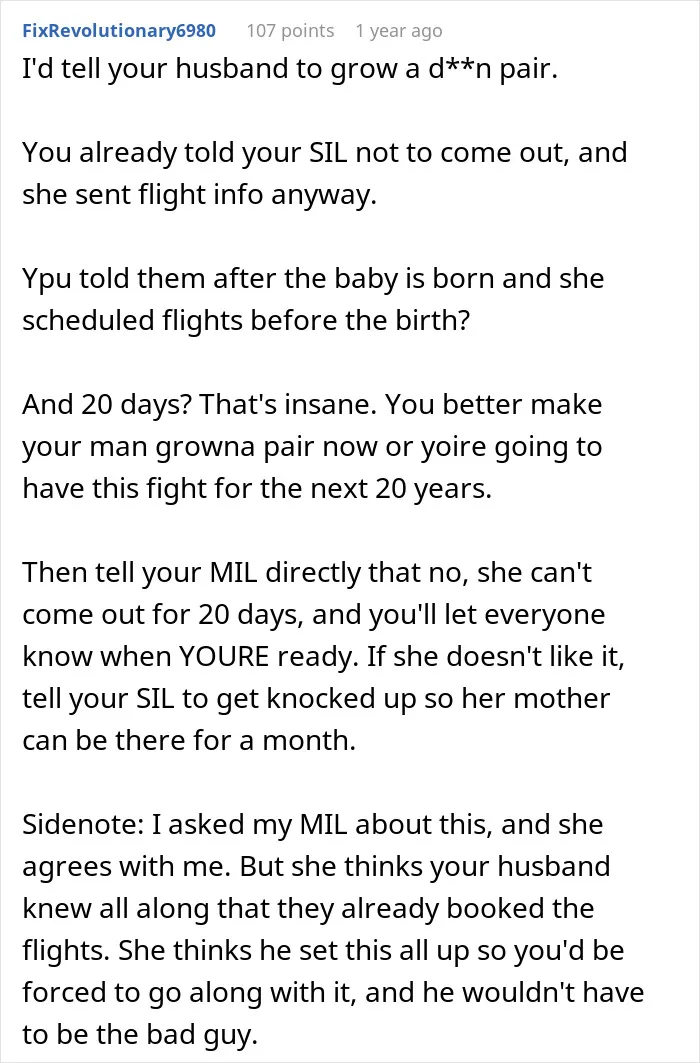Click the 107 points score
Viewport: 700px width, 1063px height.
[290, 31]
